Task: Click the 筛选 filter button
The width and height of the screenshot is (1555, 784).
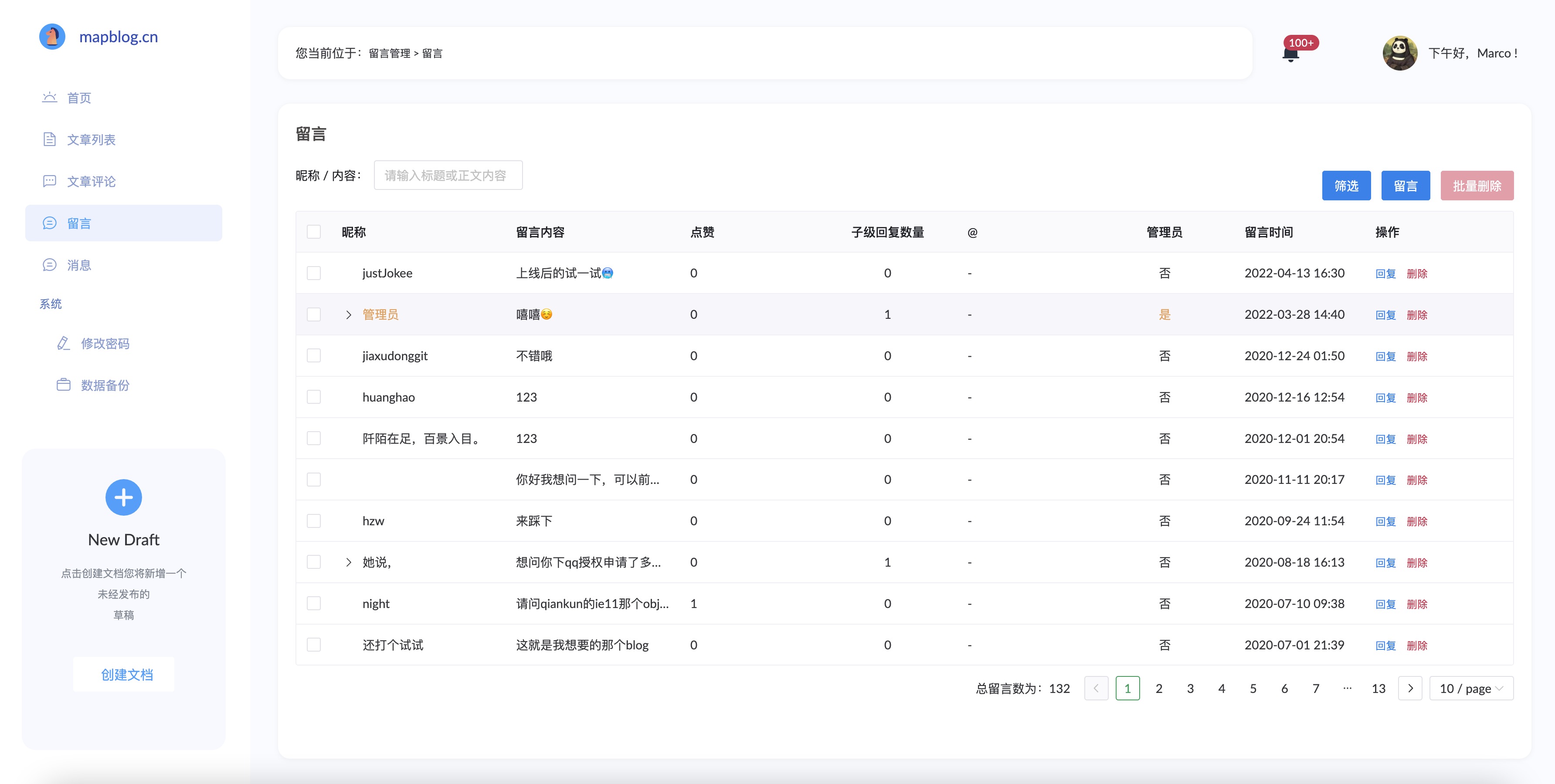Action: 1346,186
